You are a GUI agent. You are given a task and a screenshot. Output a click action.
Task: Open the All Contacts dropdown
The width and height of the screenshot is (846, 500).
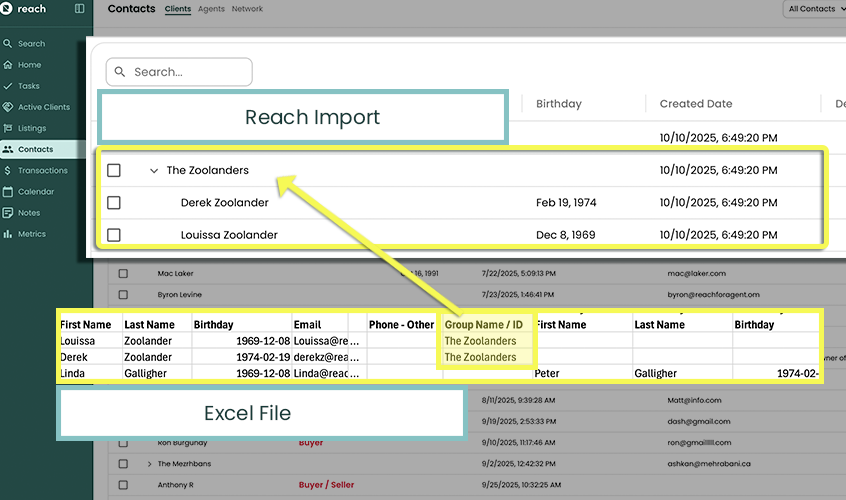coord(814,9)
